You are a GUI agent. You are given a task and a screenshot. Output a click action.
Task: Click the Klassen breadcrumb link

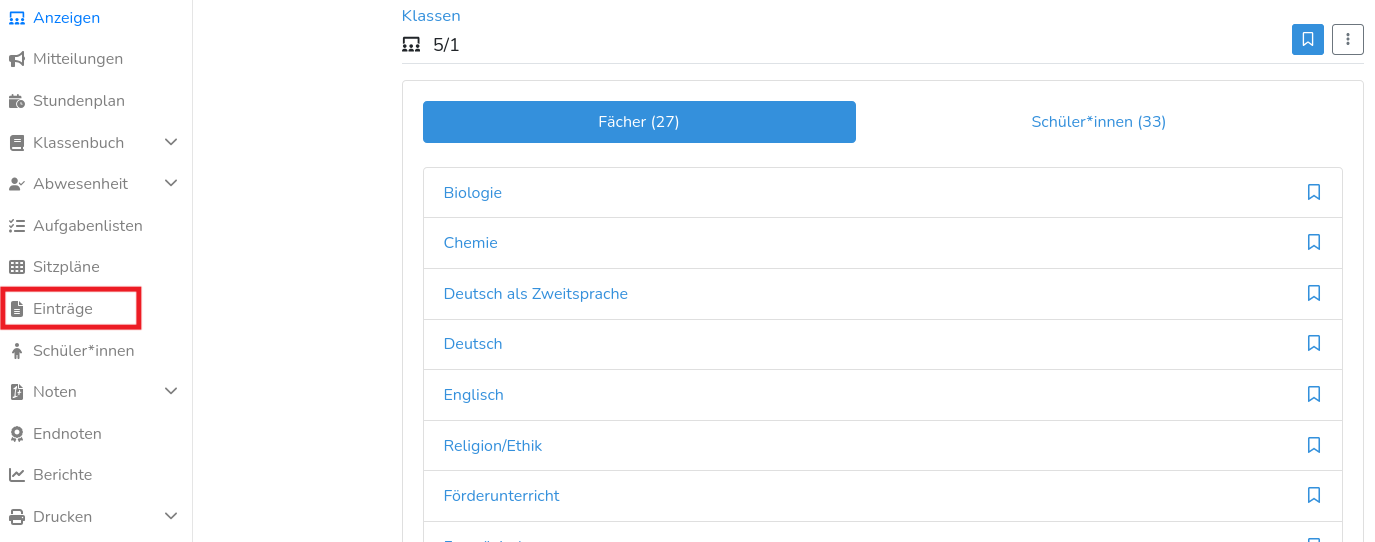pos(431,15)
